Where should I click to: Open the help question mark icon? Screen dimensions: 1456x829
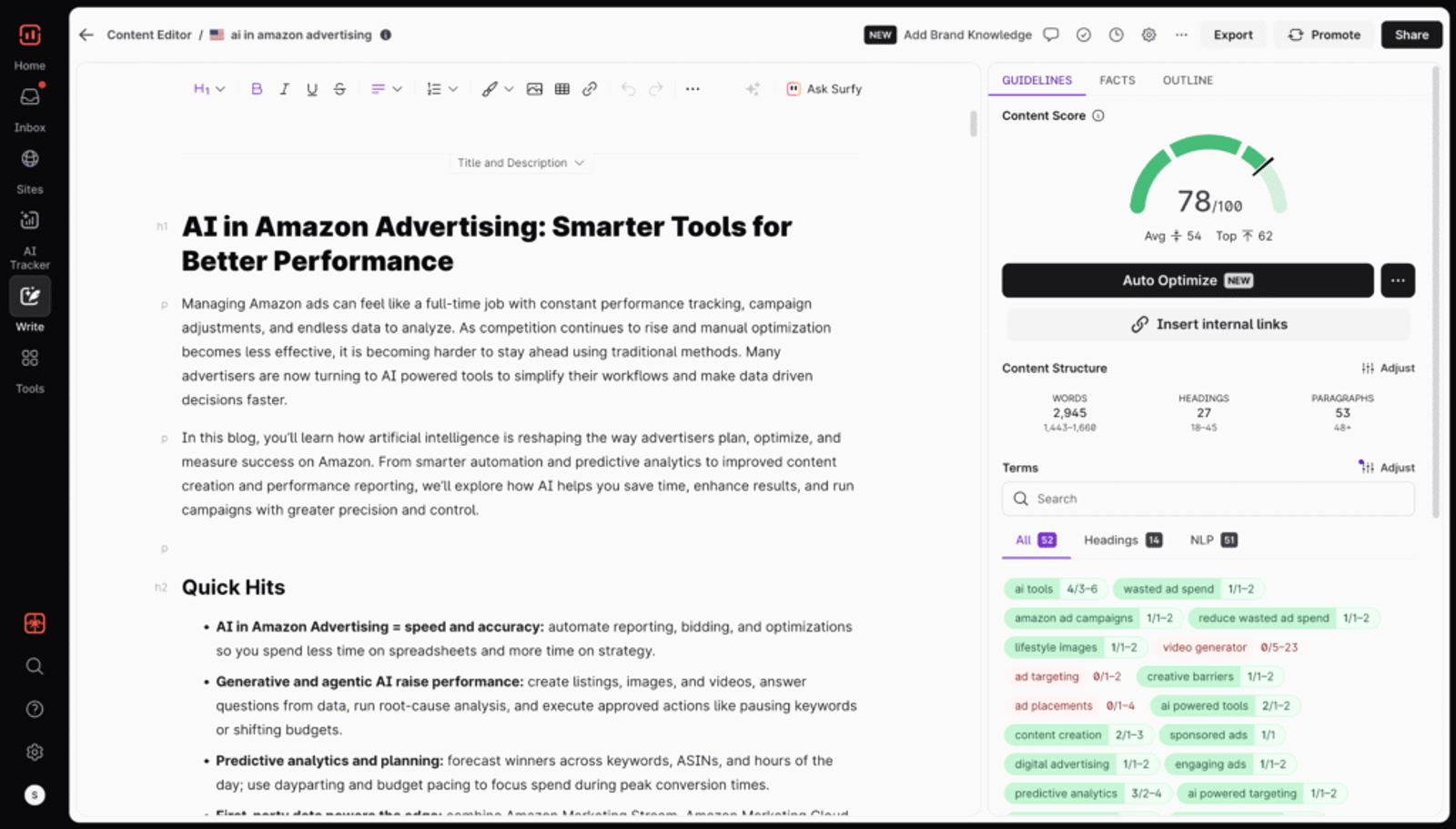click(x=35, y=709)
